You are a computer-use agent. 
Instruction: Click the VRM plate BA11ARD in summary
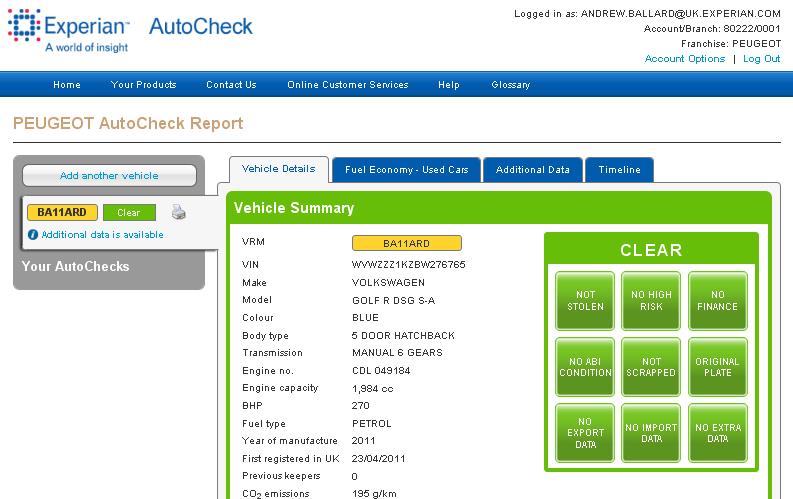[x=407, y=243]
